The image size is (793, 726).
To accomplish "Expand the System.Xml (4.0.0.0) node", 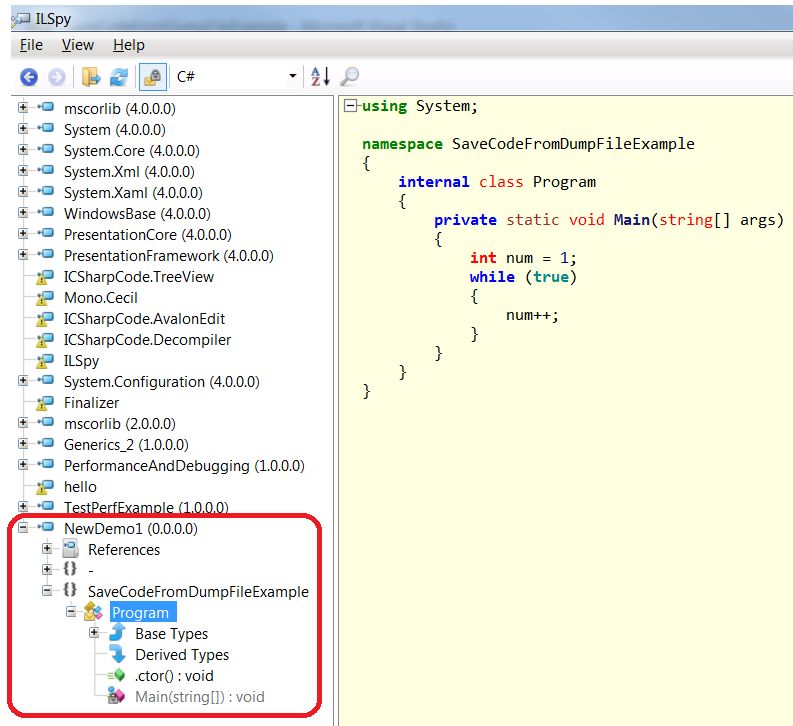I will pyautogui.click(x=23, y=170).
